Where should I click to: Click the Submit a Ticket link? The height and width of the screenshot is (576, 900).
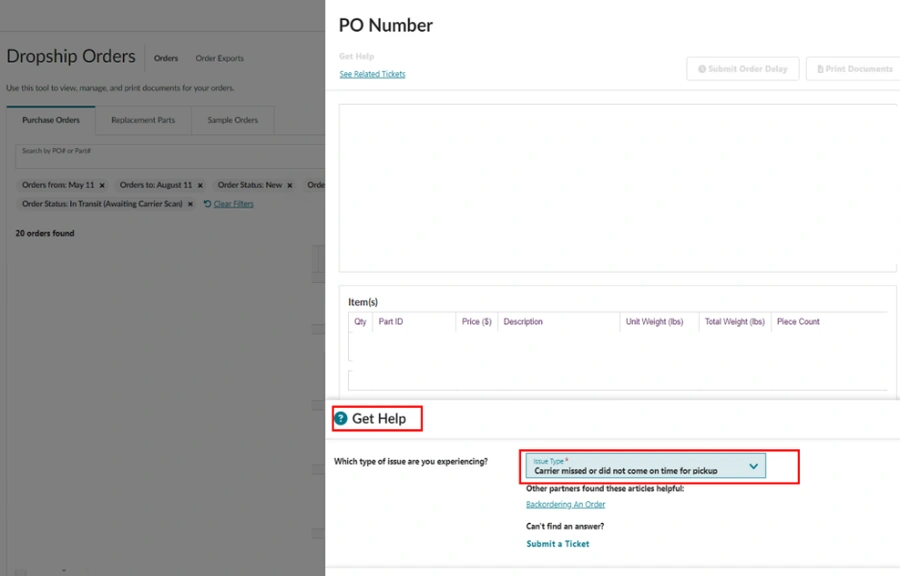pos(557,544)
